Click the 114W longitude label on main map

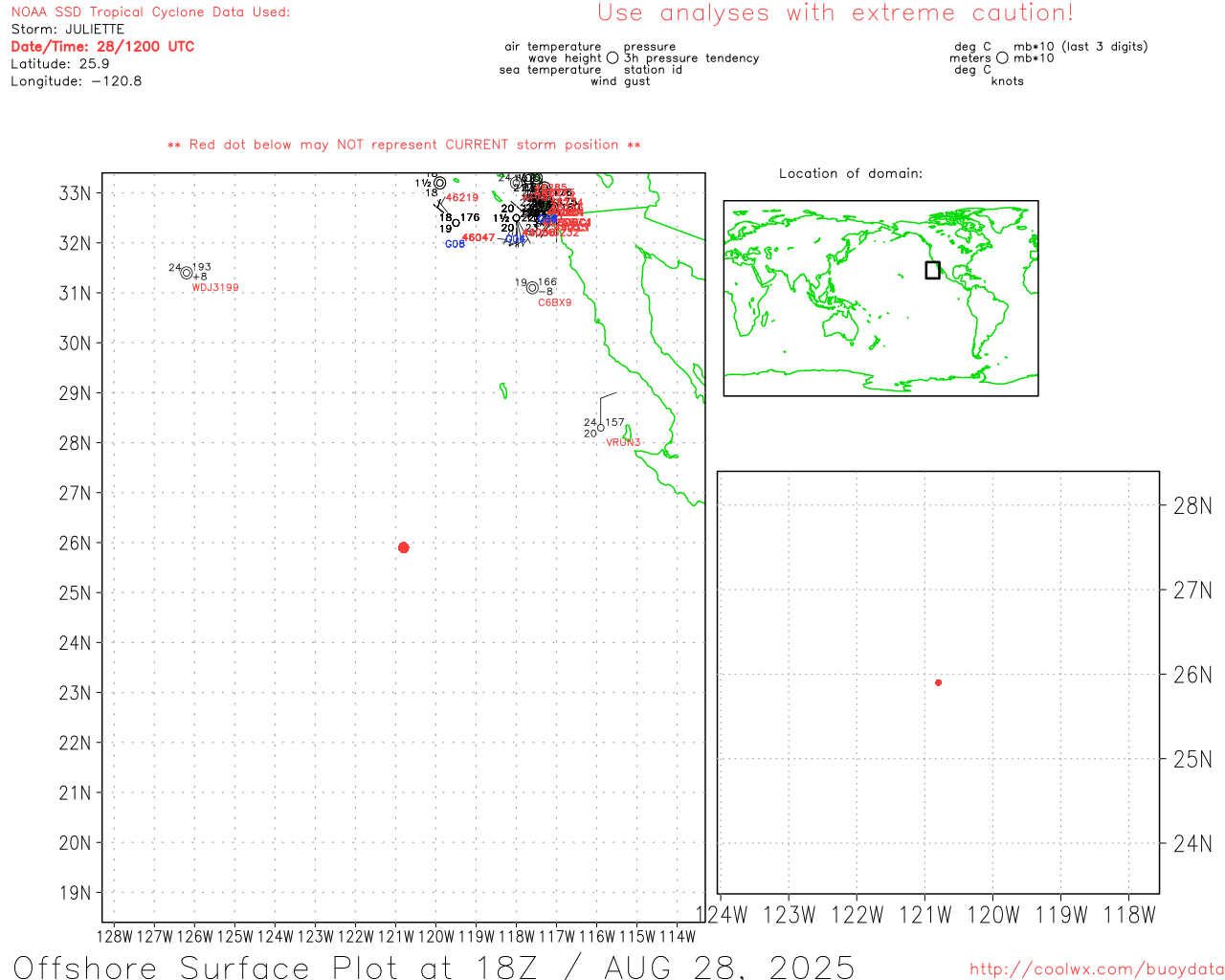pyautogui.click(x=678, y=937)
